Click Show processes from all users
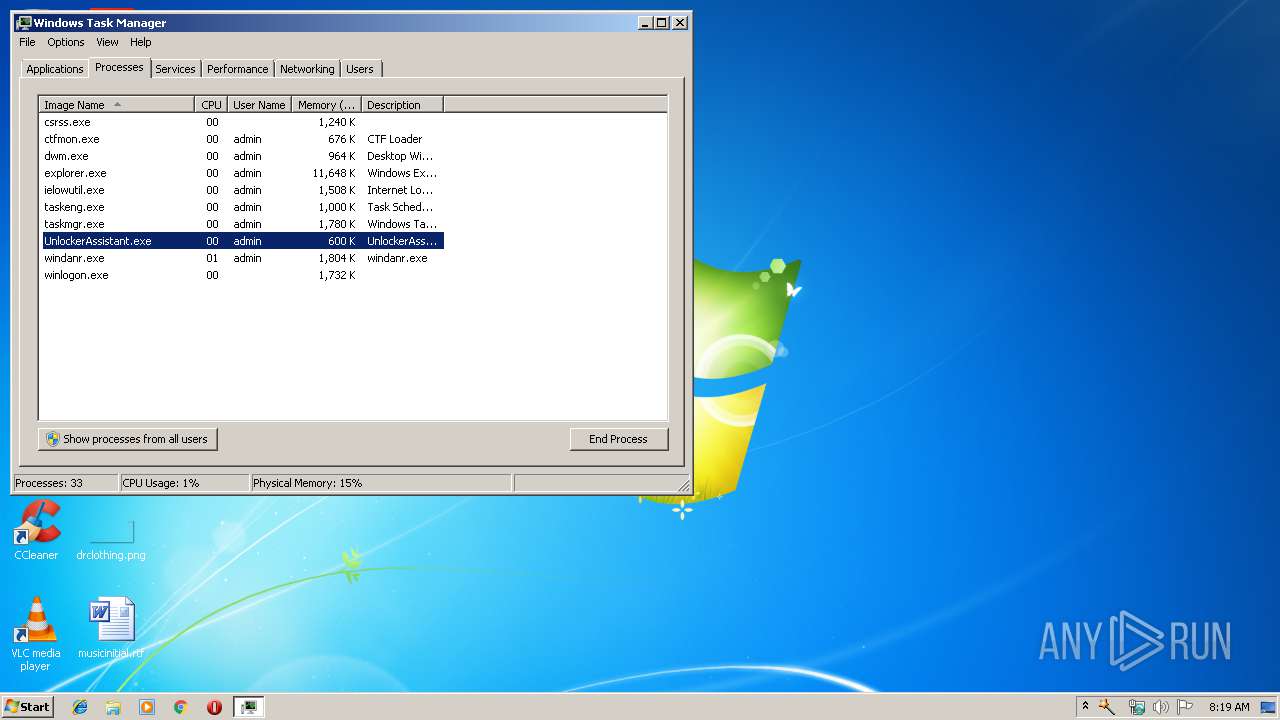The image size is (1280, 720). [x=128, y=439]
